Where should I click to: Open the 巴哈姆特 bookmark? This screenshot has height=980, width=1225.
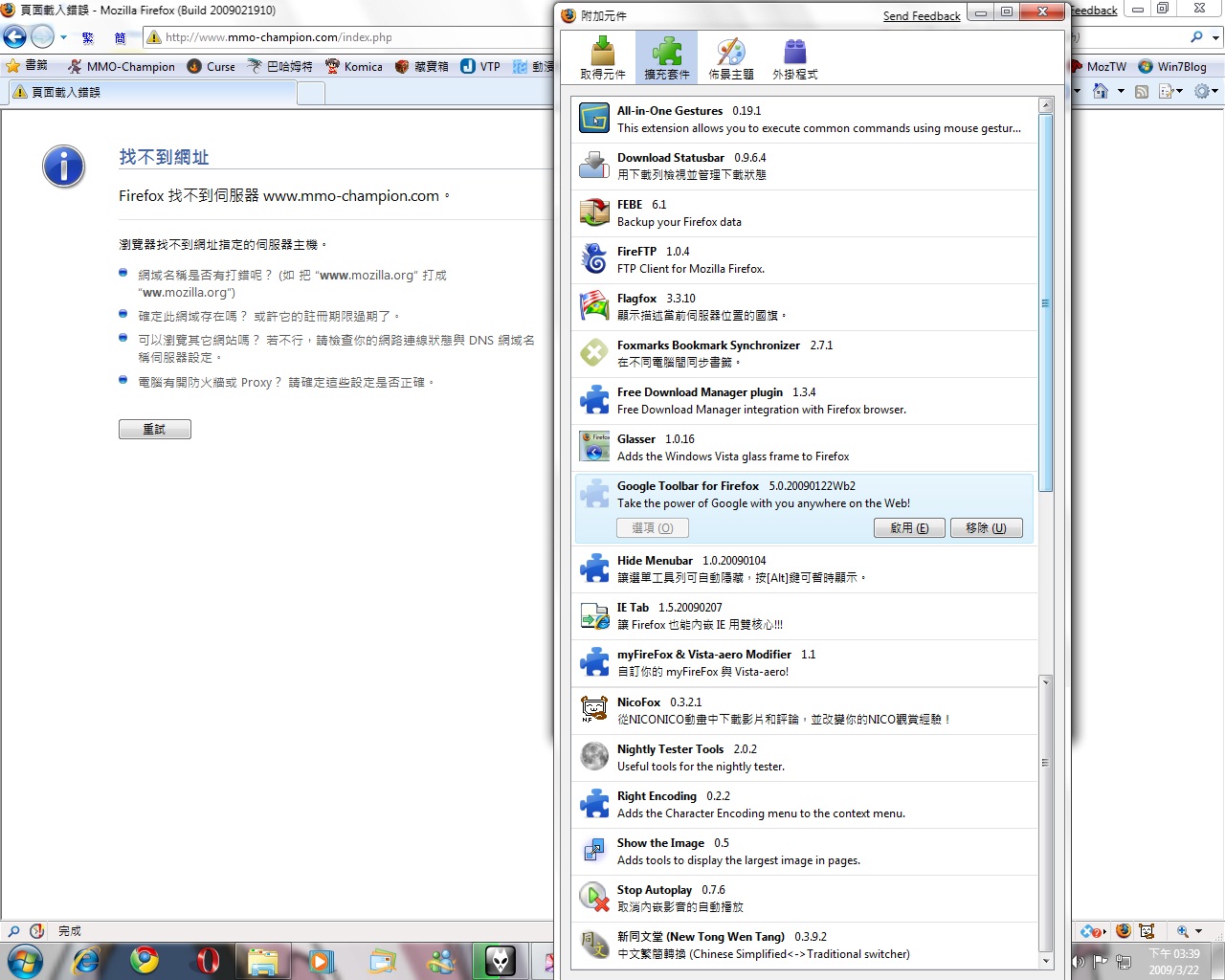coord(279,66)
